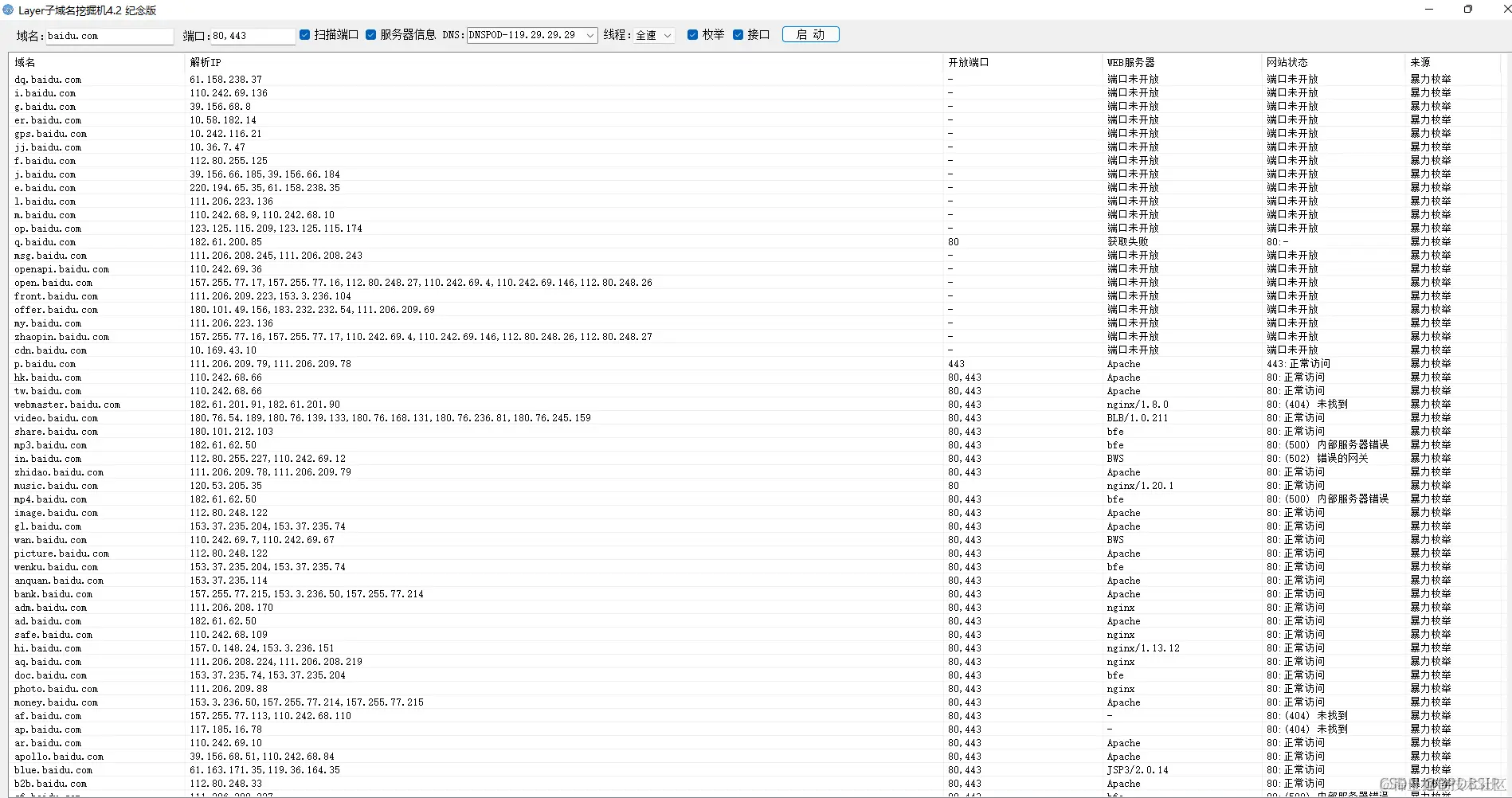Sort by the WEB服务器 column header
The width and height of the screenshot is (1512, 798).
(1181, 62)
